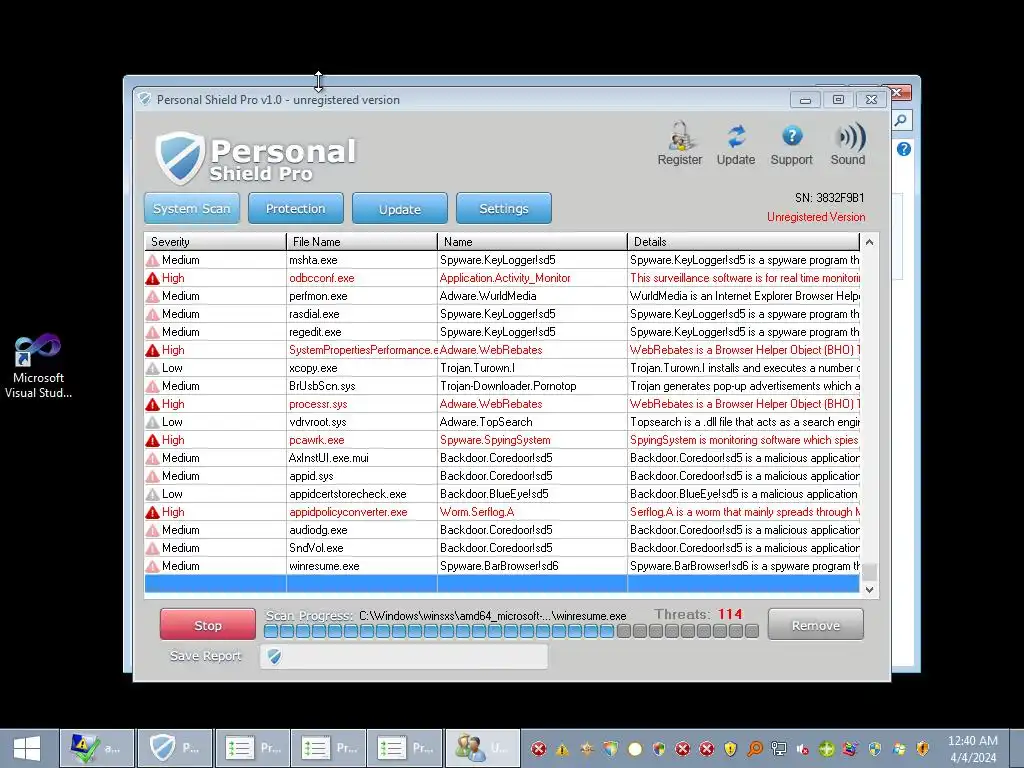The width and height of the screenshot is (1024, 768).
Task: Open the Register icon
Action: click(679, 143)
